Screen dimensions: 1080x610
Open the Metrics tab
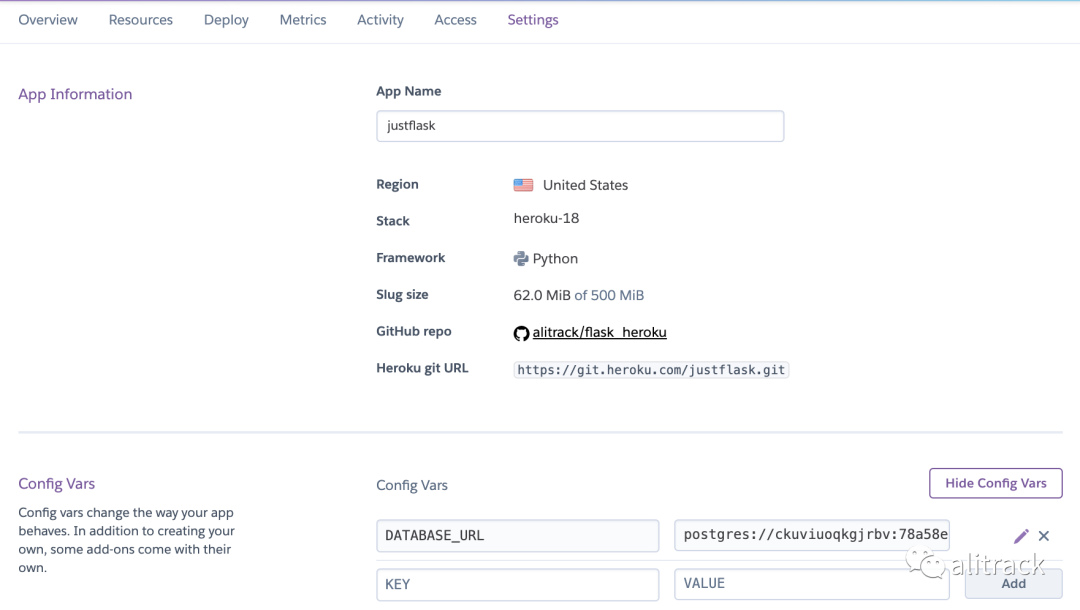point(303,20)
